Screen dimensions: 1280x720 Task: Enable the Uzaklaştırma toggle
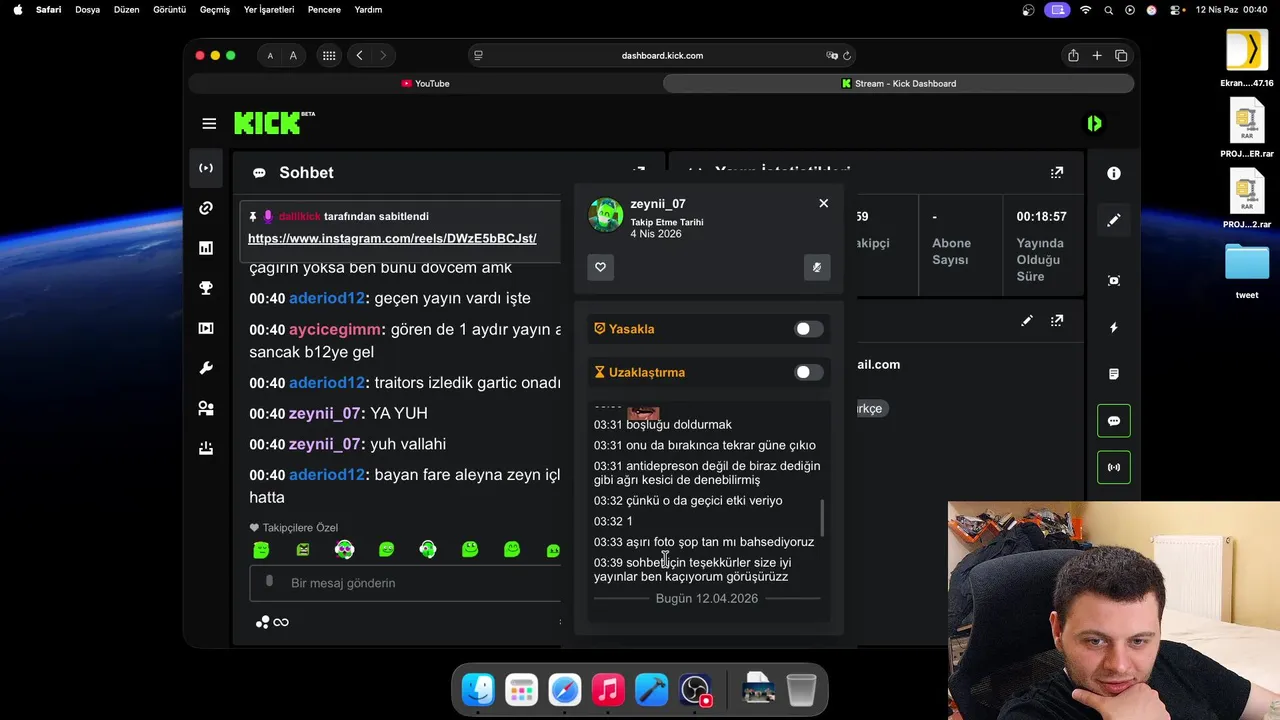pyautogui.click(x=809, y=372)
